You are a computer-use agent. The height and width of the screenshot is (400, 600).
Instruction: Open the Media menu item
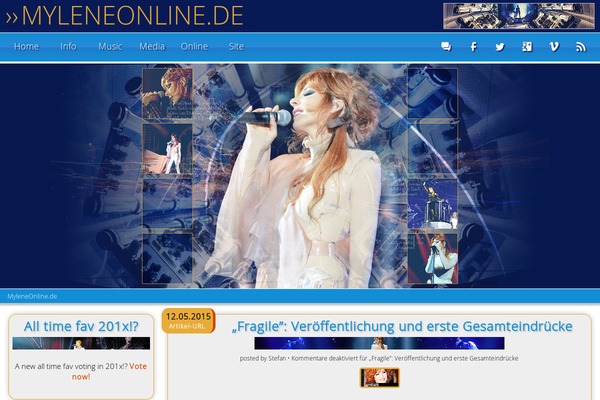pos(152,46)
